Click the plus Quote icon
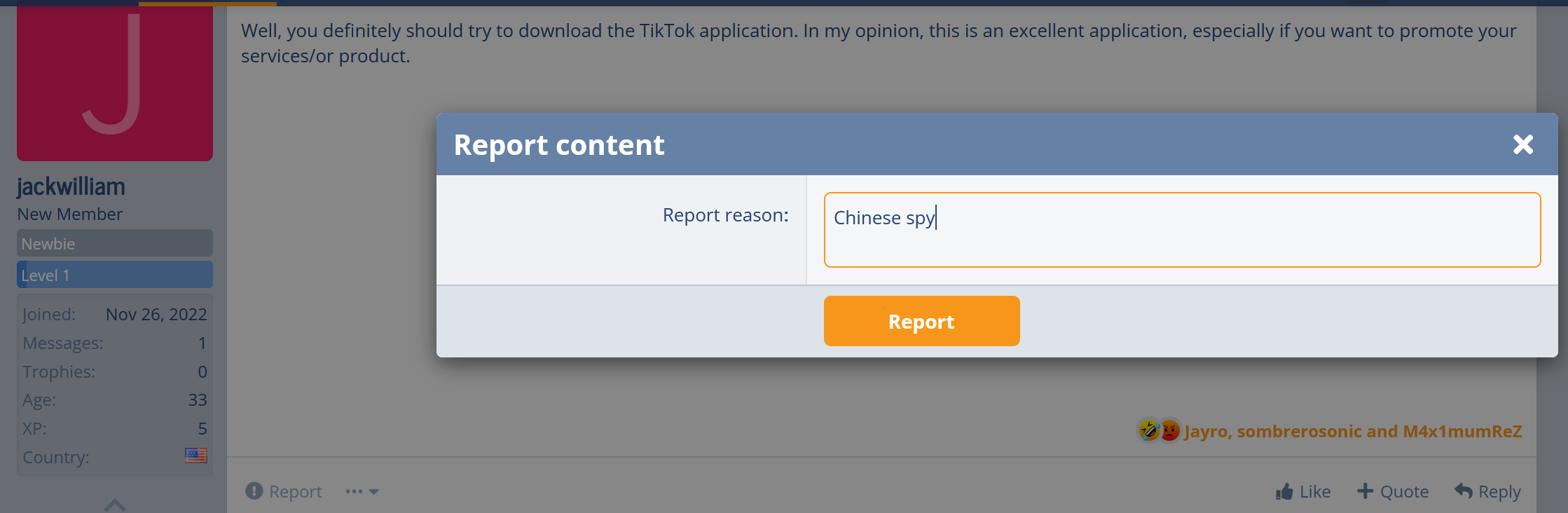 click(x=1365, y=491)
